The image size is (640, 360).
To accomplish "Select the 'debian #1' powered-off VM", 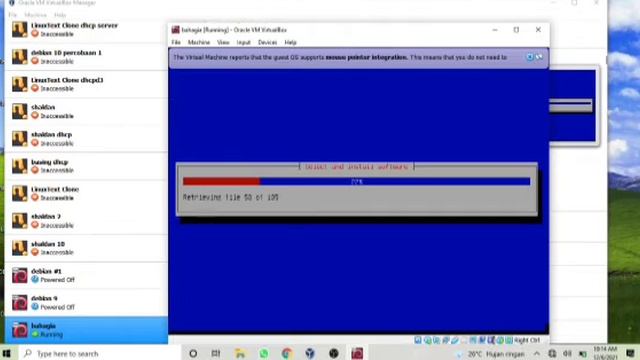I will pyautogui.click(x=86, y=276).
